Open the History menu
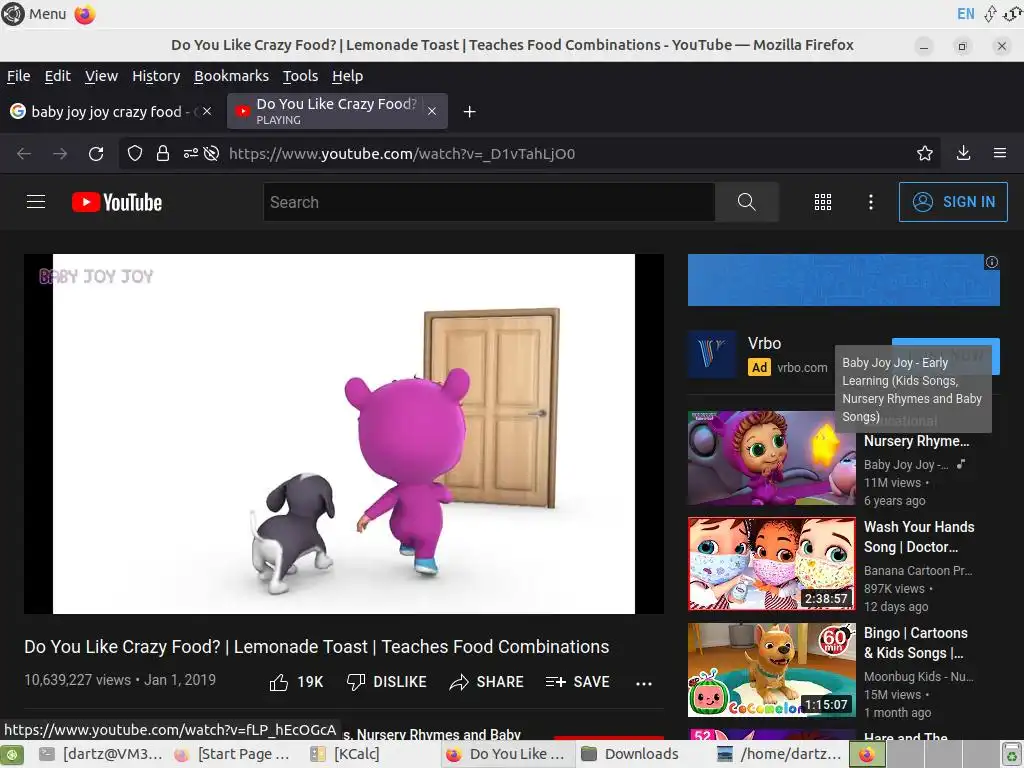1024x768 pixels. coord(156,76)
